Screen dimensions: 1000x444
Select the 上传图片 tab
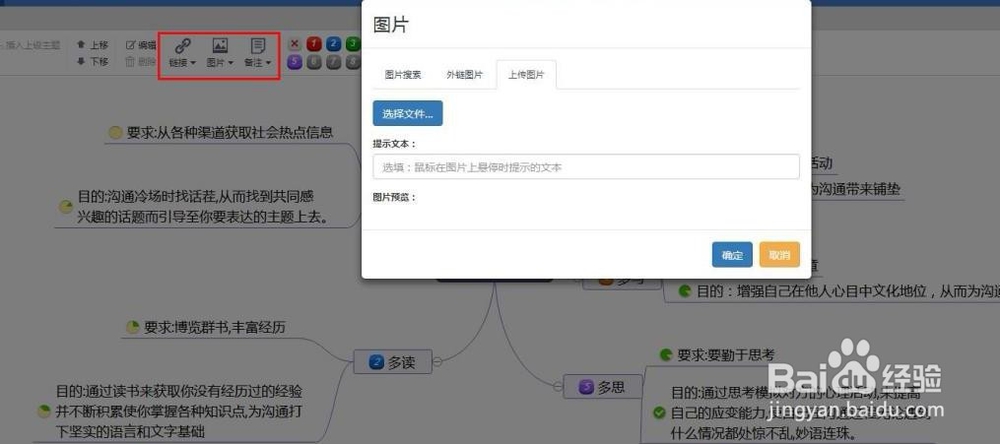(x=526, y=75)
